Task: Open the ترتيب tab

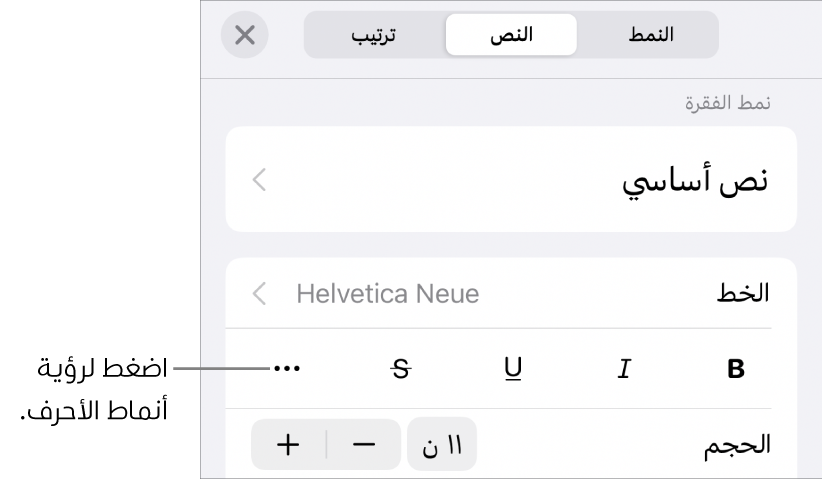Action: pos(375,35)
